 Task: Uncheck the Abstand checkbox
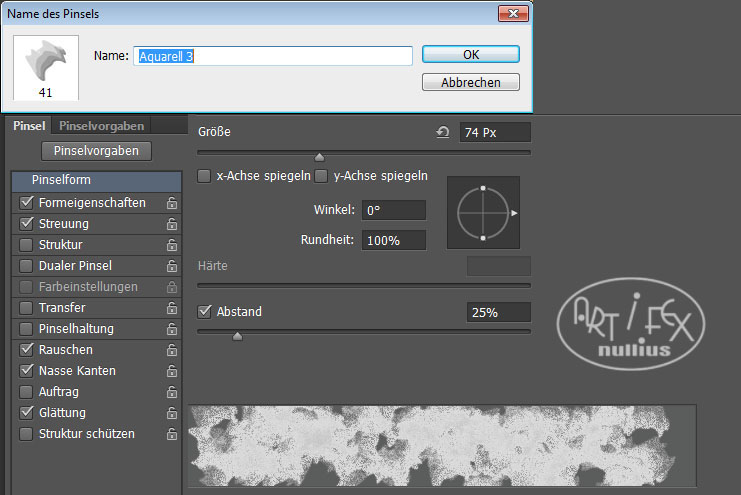pyautogui.click(x=205, y=312)
